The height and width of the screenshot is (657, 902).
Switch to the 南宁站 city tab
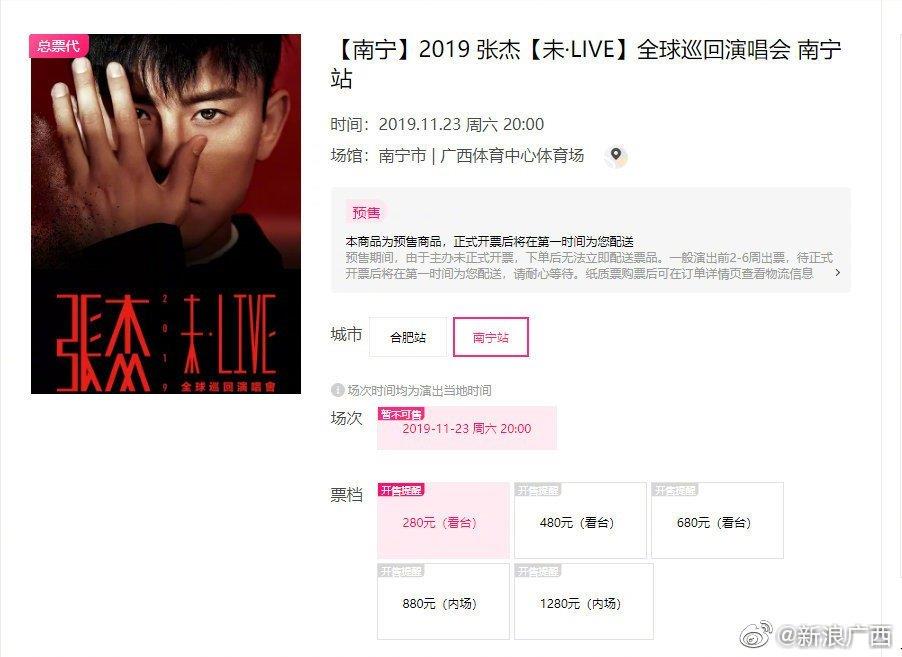[491, 337]
